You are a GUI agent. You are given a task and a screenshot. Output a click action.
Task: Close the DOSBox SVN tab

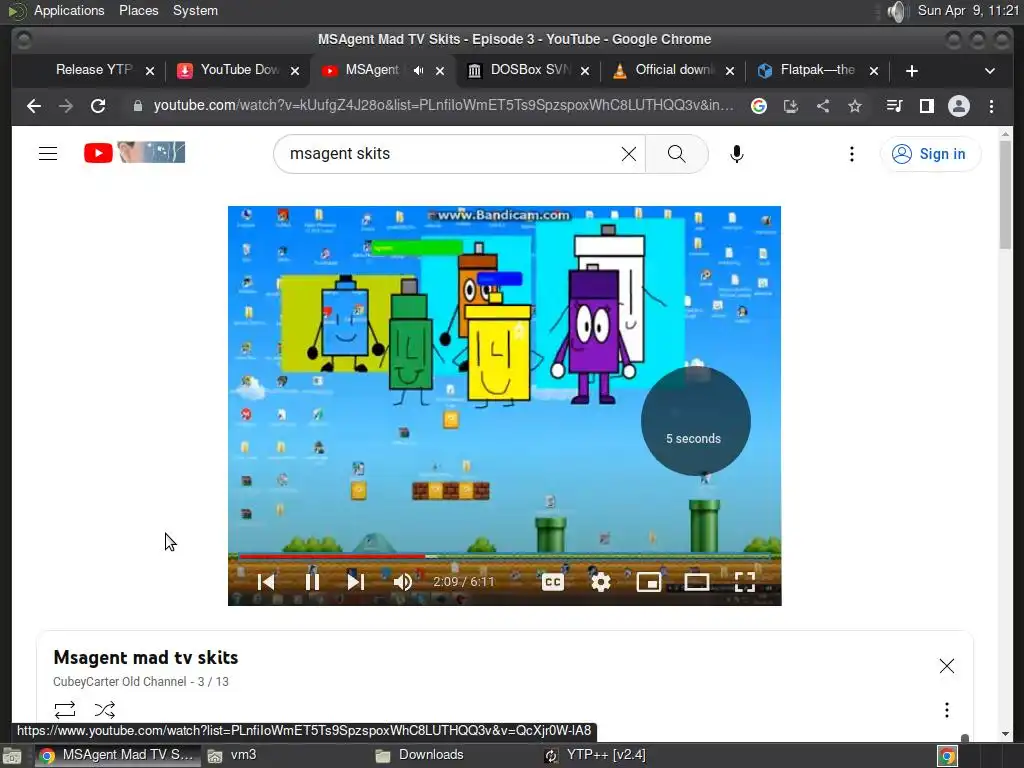coord(585,71)
